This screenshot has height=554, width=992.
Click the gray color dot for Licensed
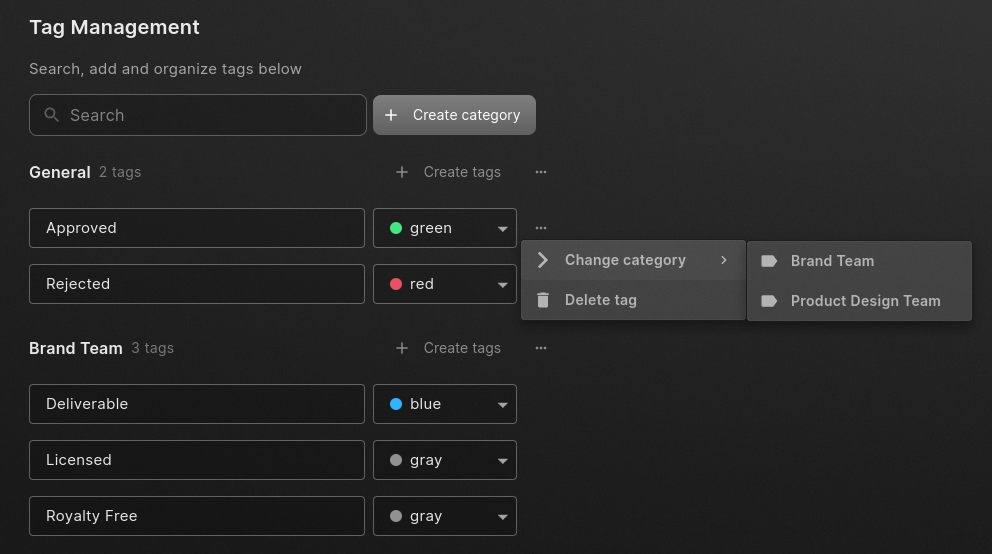396,460
